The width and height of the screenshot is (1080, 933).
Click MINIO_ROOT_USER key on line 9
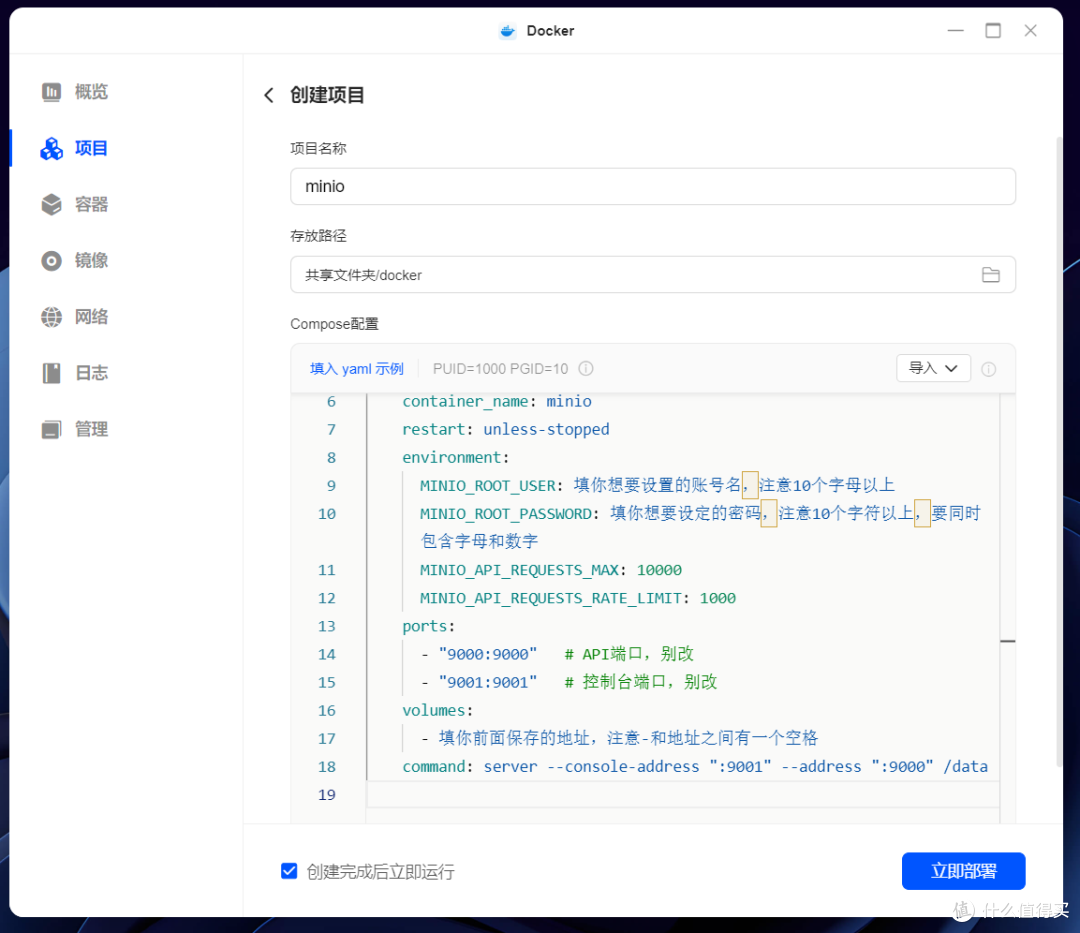click(487, 485)
